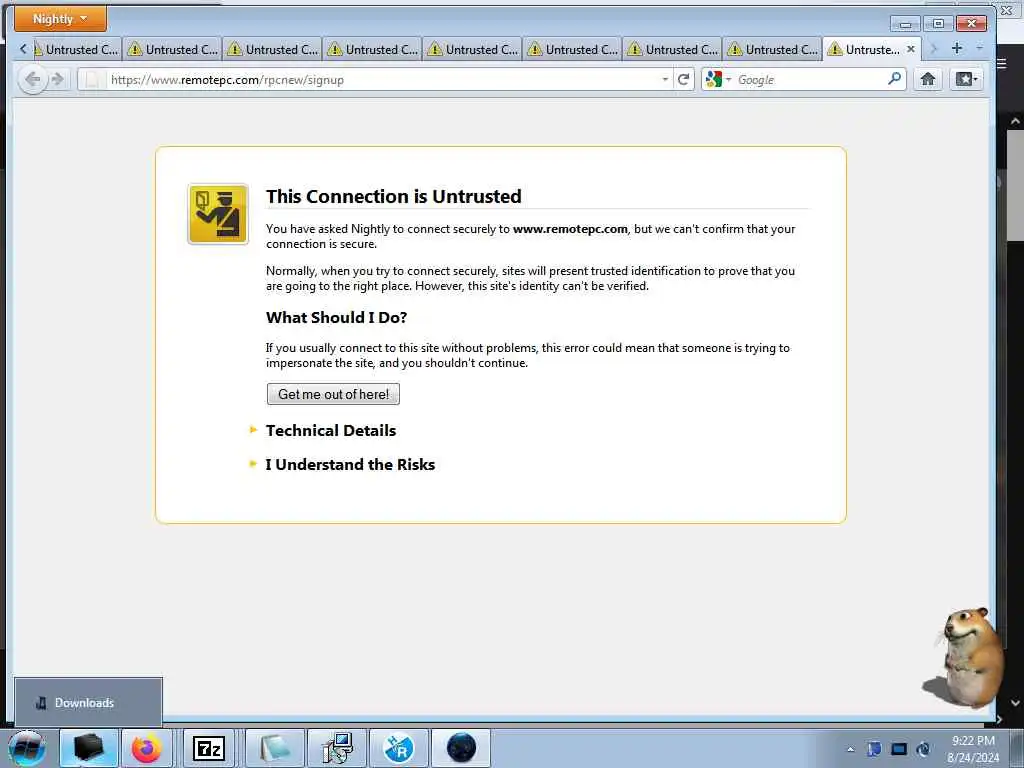Click the tray monitor display icon
Viewport: 1024px width, 768px height.
click(x=899, y=749)
